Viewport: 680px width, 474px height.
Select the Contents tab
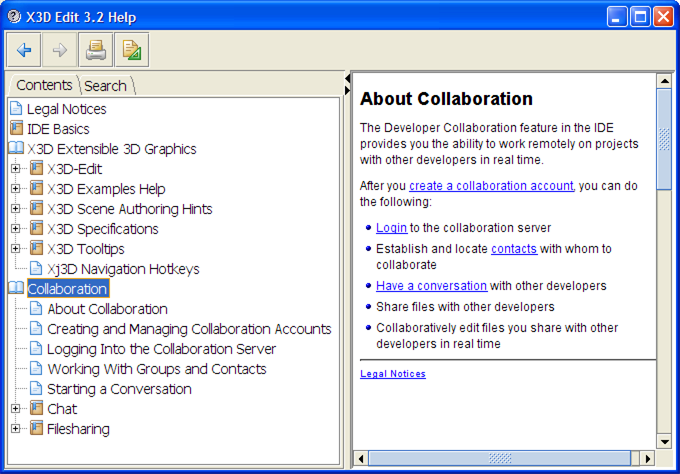44,85
